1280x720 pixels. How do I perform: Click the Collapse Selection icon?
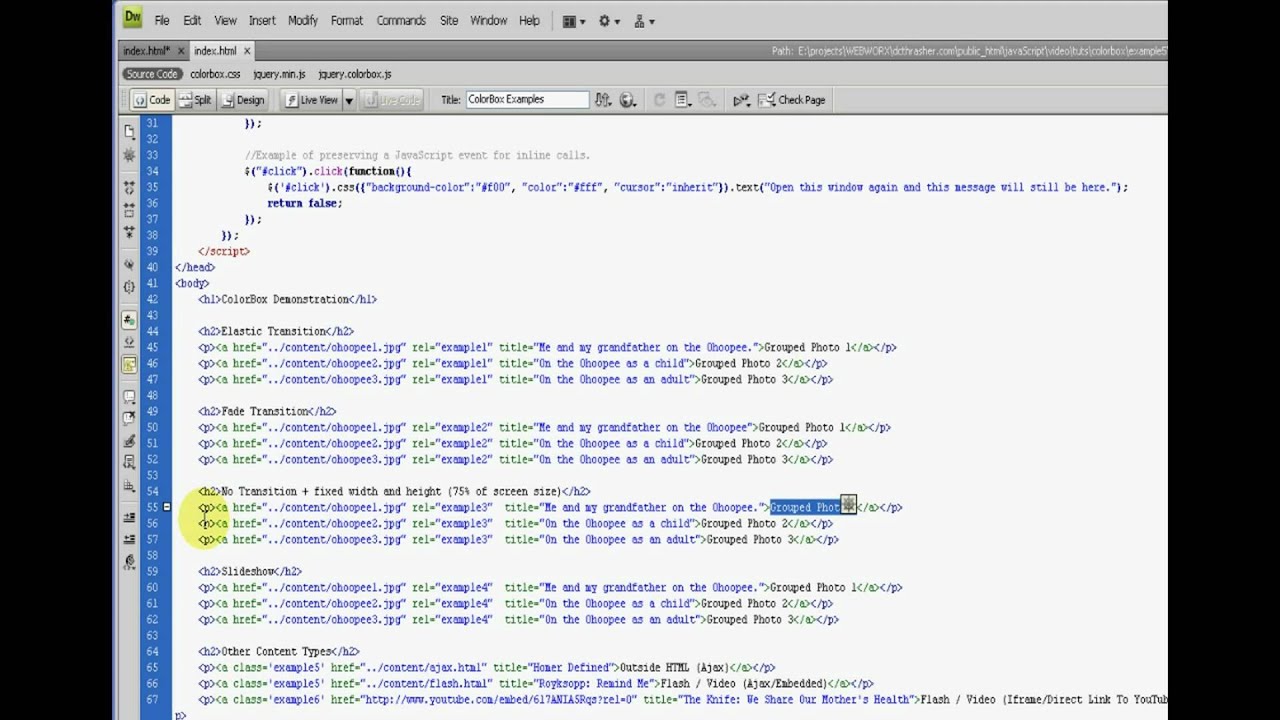129,210
